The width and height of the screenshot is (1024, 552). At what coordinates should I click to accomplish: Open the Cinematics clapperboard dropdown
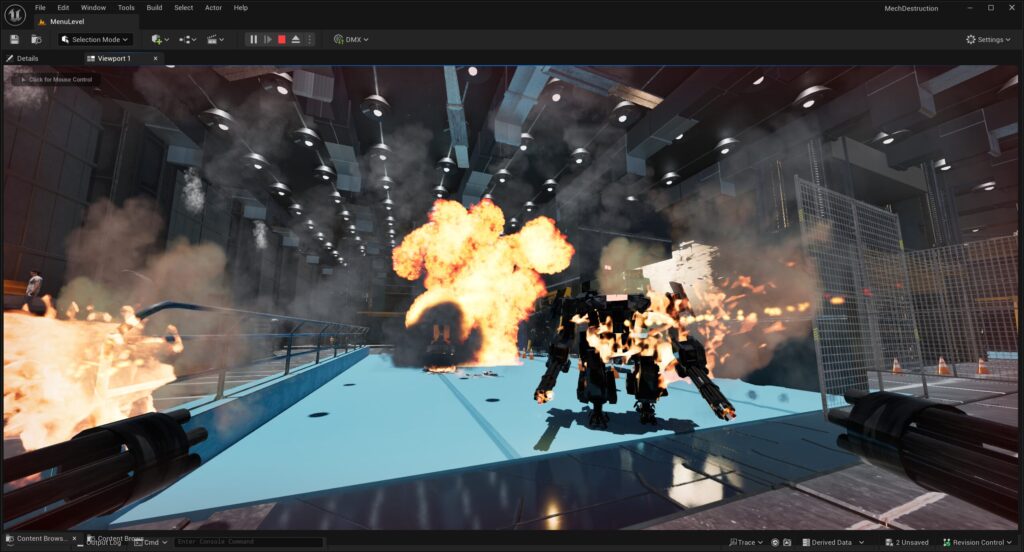point(215,39)
